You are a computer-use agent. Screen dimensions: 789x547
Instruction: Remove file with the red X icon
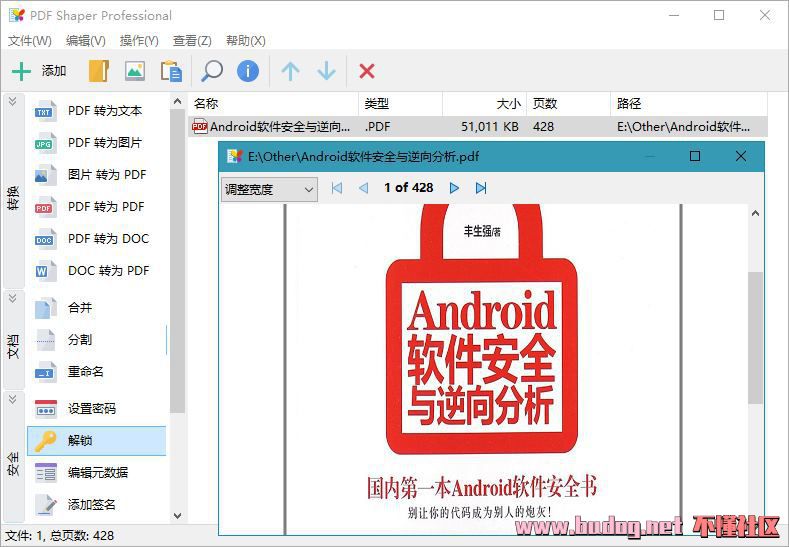coord(367,71)
